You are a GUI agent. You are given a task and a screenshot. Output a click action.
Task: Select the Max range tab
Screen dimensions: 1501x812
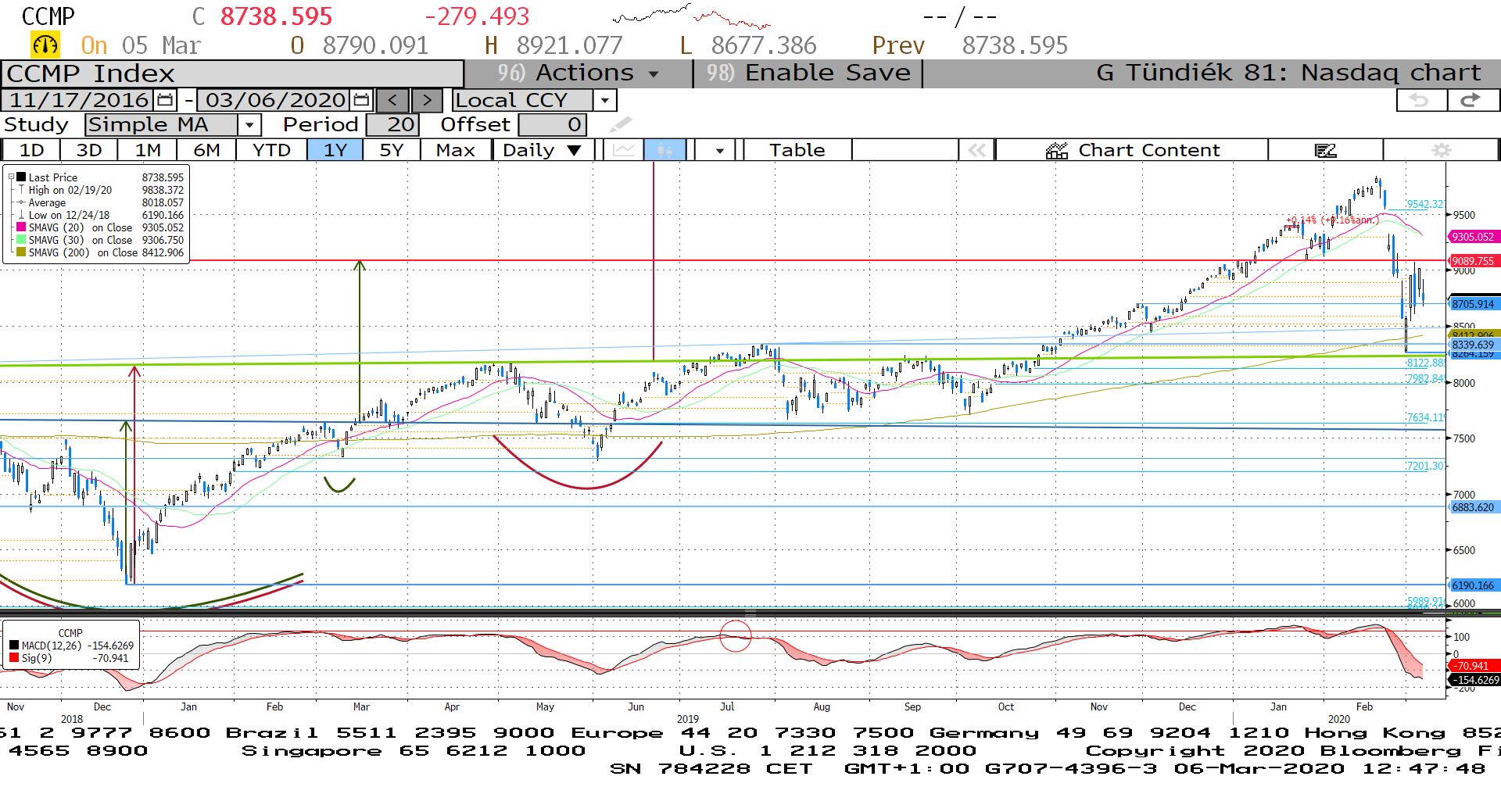coord(456,150)
